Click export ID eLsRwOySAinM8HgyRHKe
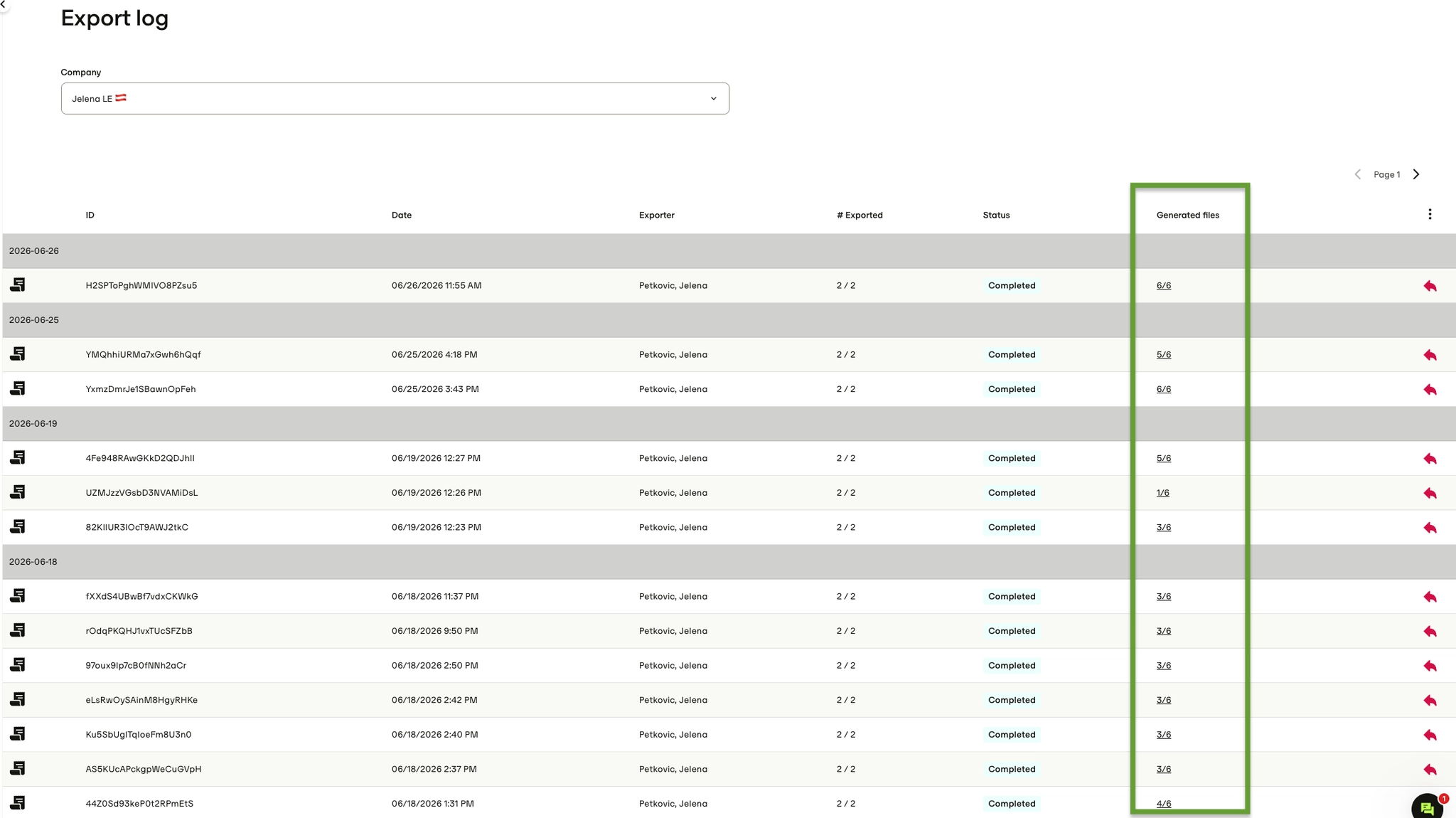 coord(141,700)
